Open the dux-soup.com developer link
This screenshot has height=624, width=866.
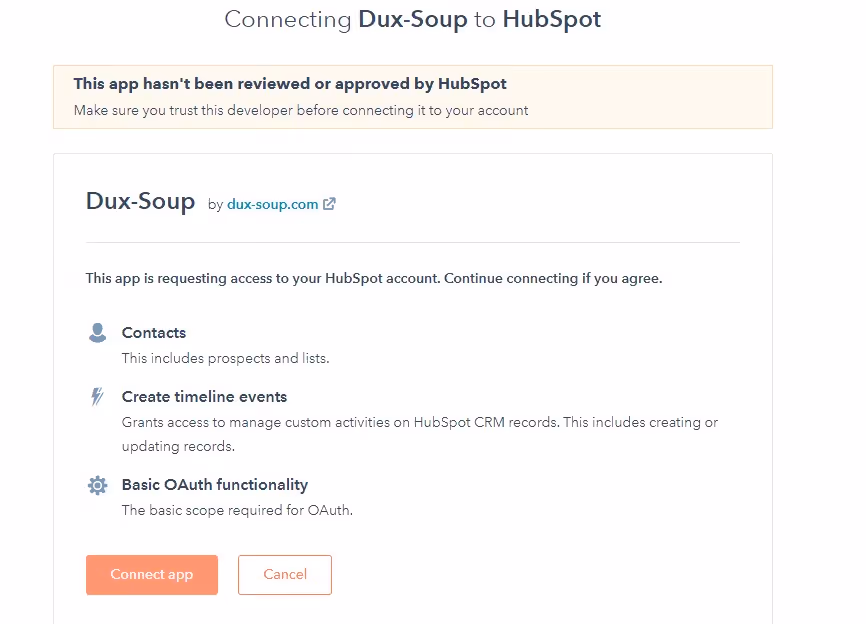tap(273, 204)
